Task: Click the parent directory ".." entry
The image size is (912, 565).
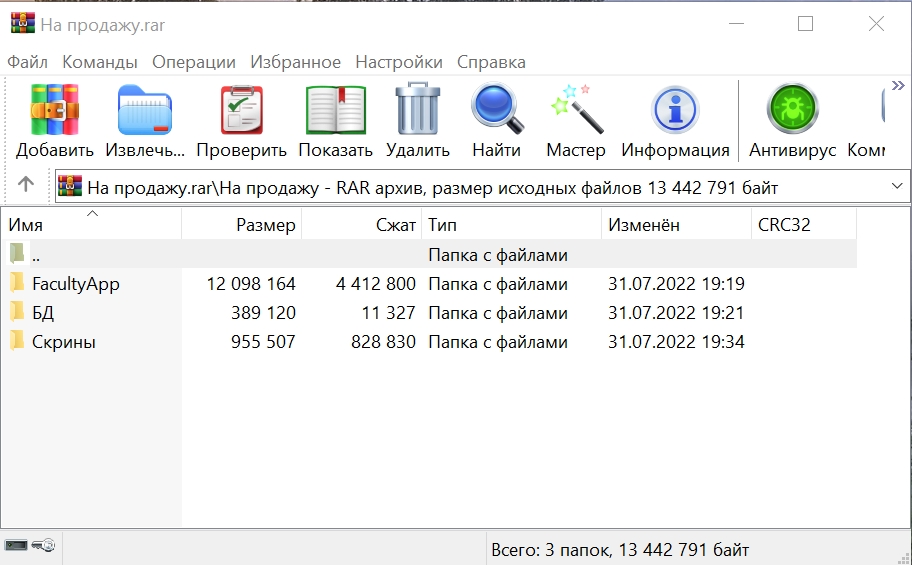Action: click(35, 255)
